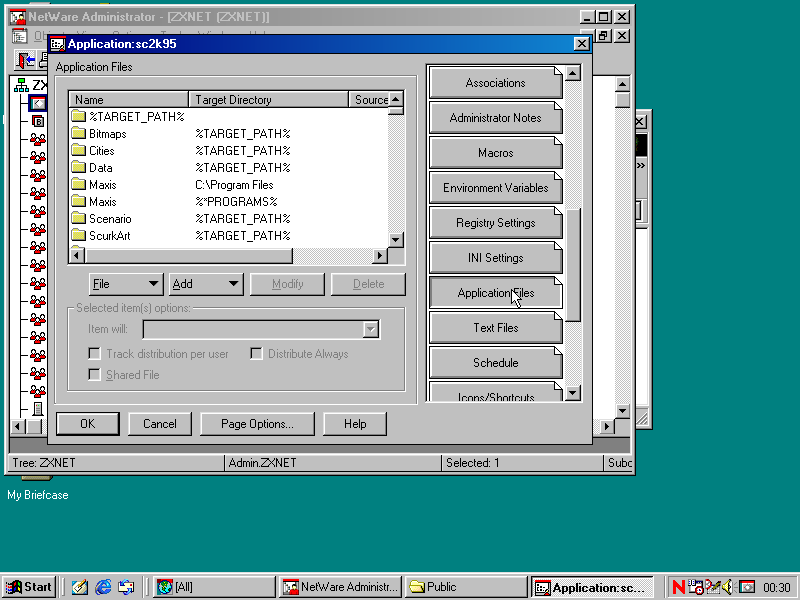
Task: Toggle the Shared File checkbox
Action: [x=94, y=374]
